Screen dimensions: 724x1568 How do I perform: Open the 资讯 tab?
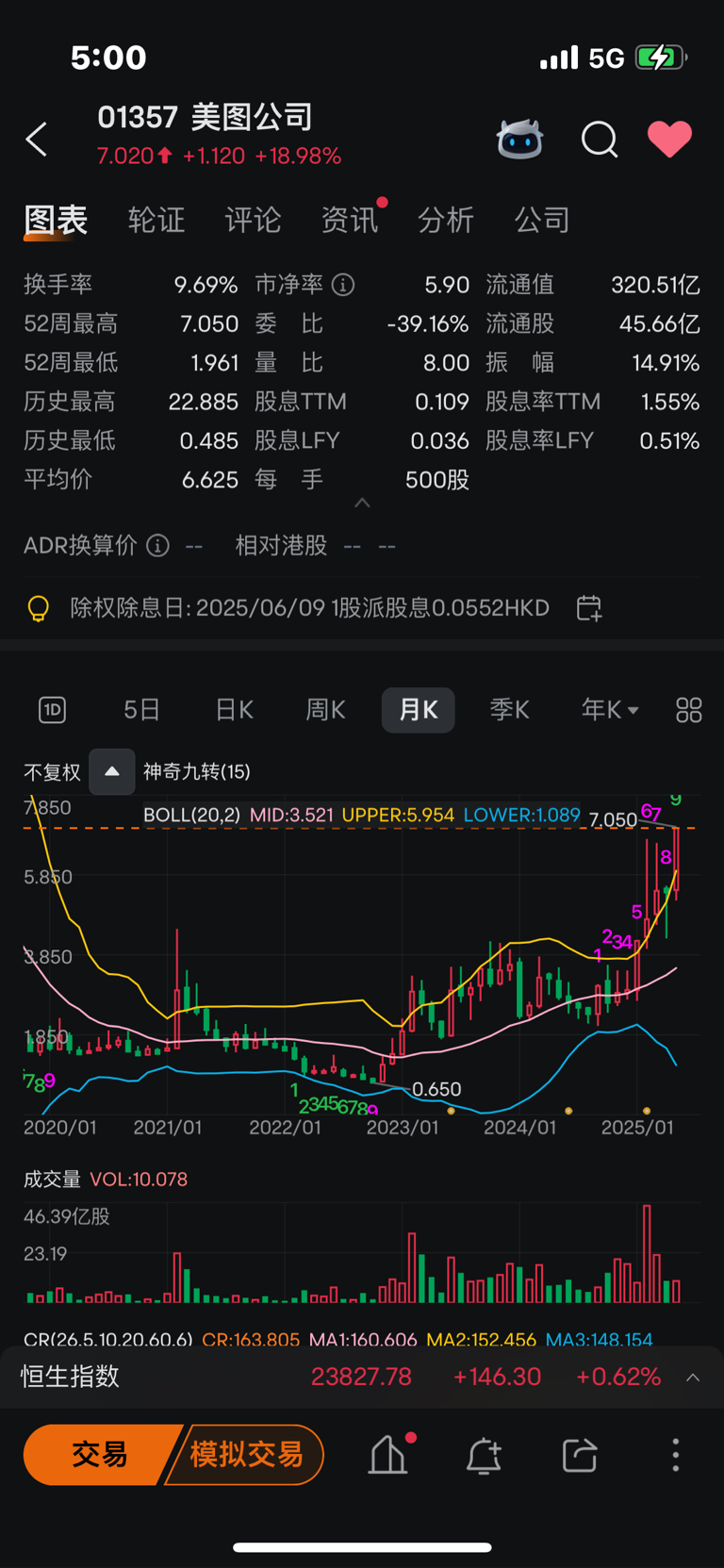pos(350,220)
